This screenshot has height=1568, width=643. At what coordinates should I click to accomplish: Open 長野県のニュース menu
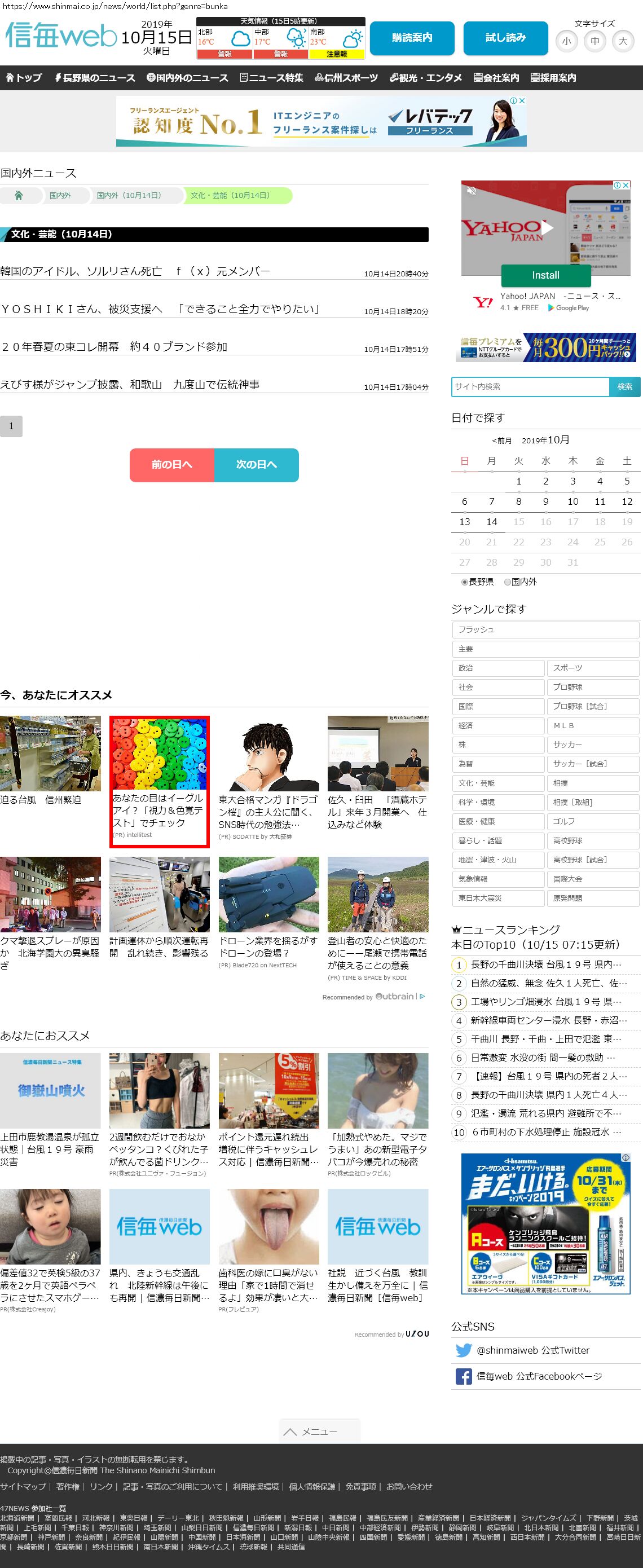tap(95, 77)
